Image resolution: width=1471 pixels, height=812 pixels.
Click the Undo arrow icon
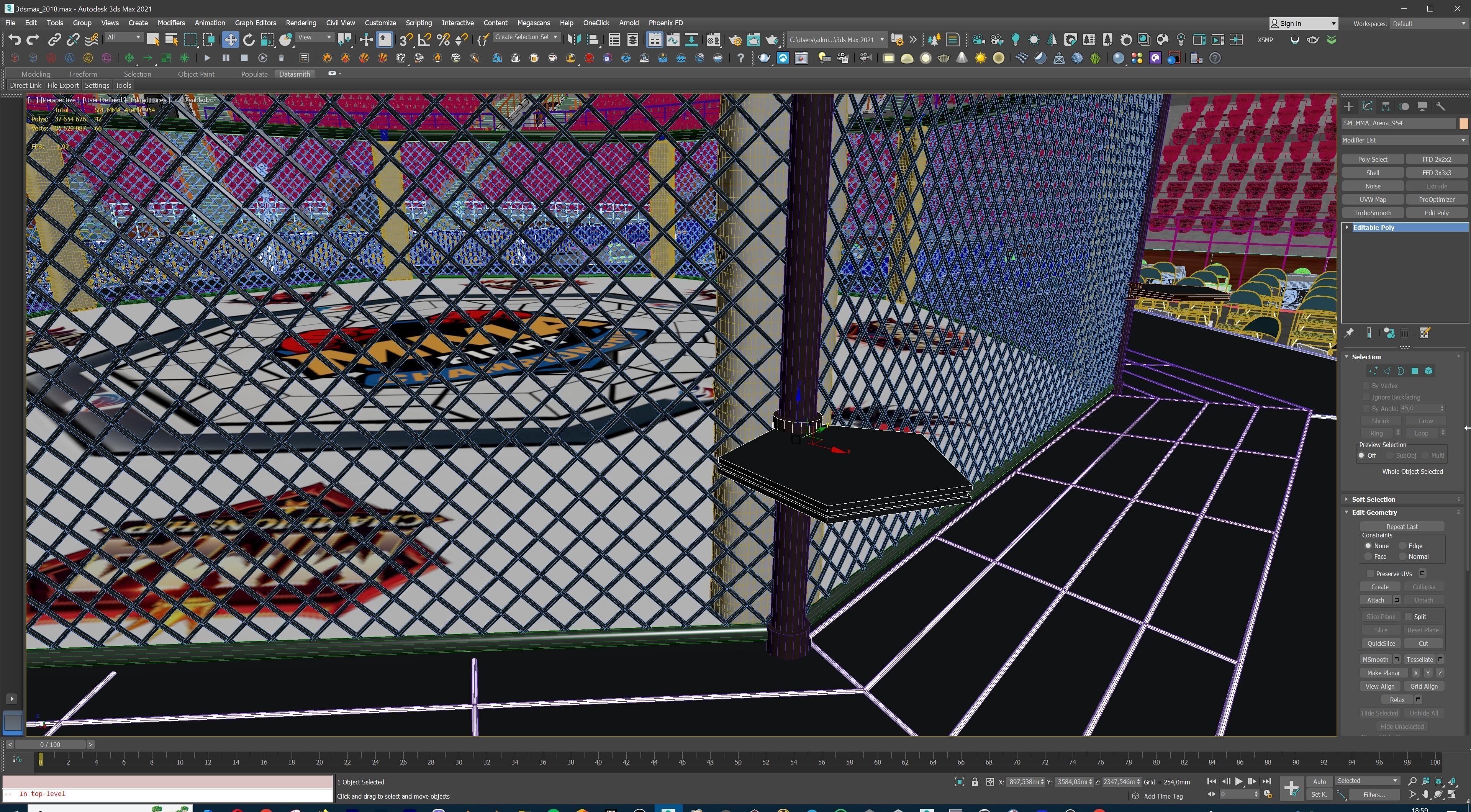[x=15, y=39]
